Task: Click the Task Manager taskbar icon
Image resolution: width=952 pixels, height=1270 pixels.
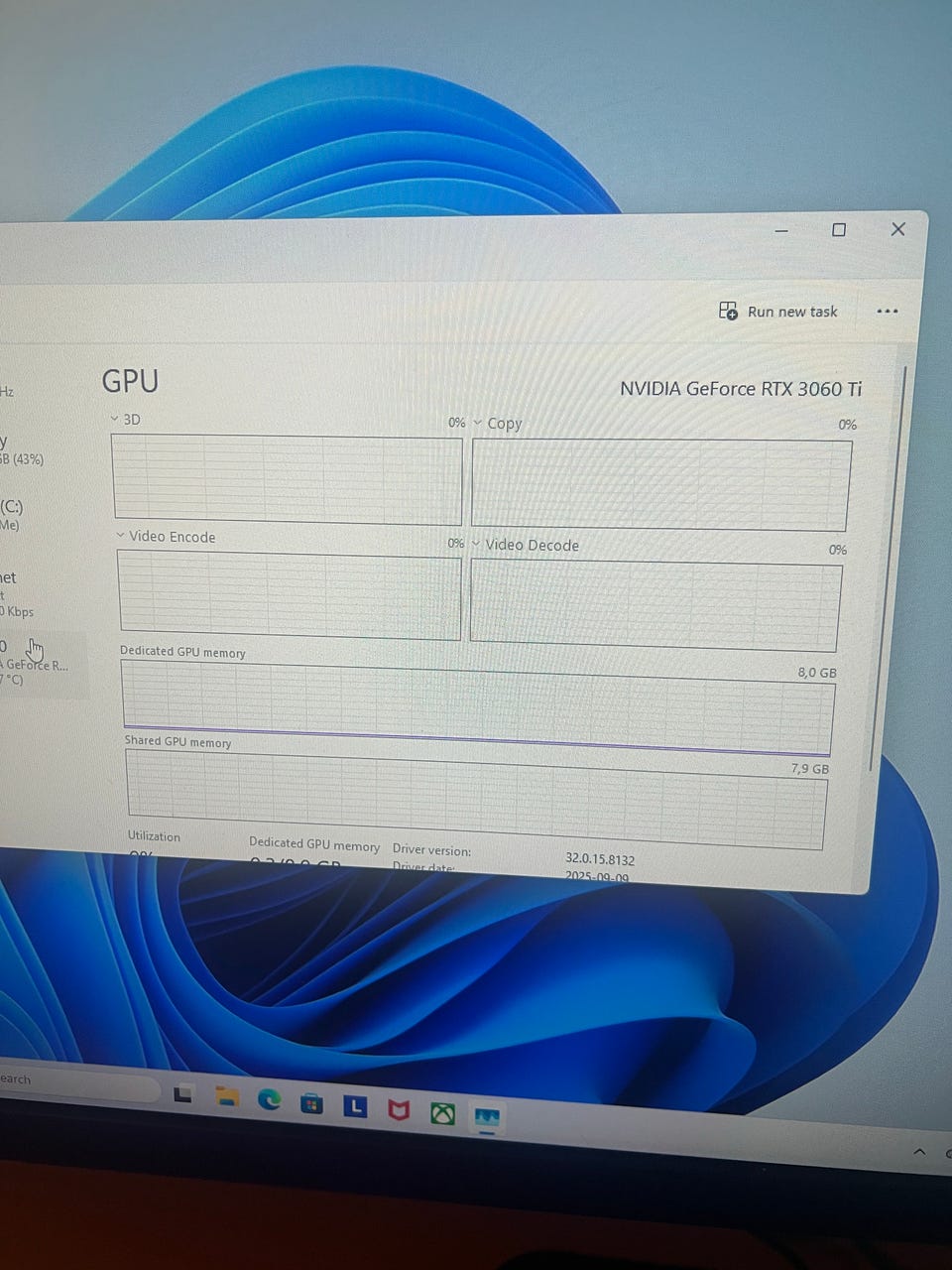Action: pyautogui.click(x=487, y=1118)
